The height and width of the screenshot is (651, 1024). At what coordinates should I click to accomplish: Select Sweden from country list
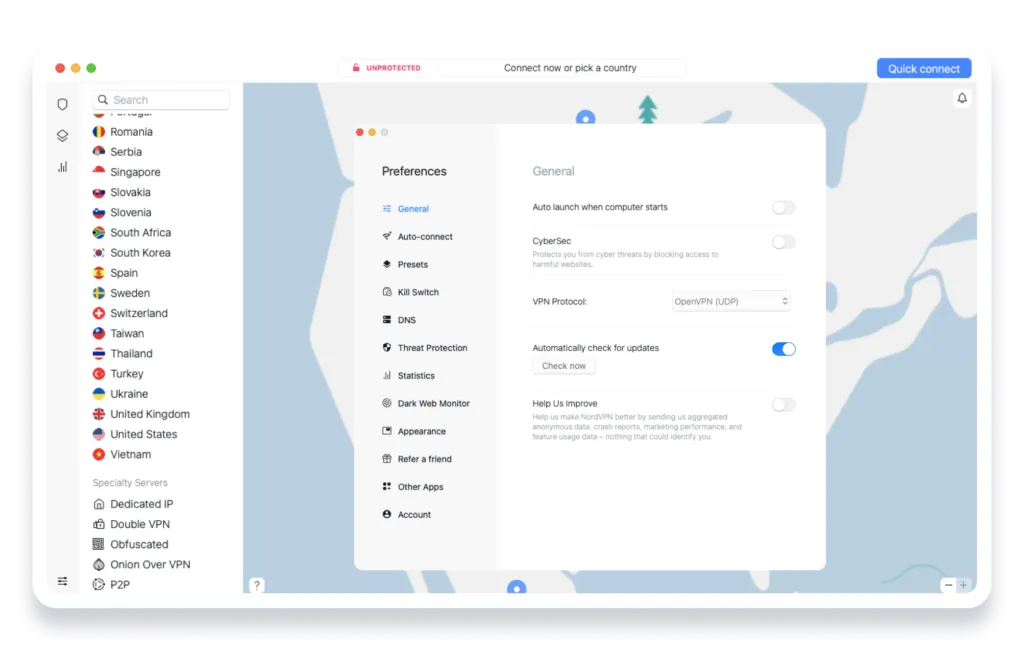click(x=130, y=293)
